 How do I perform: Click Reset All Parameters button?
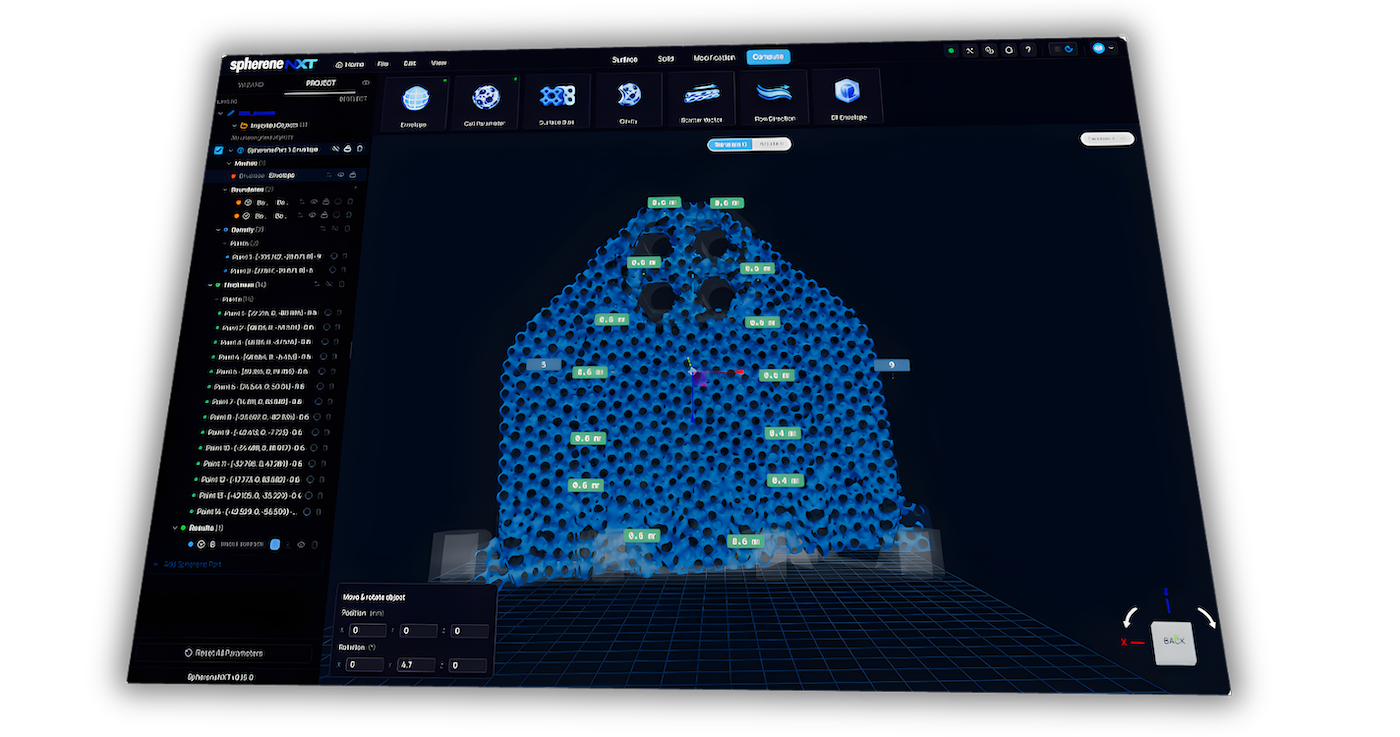click(x=224, y=653)
